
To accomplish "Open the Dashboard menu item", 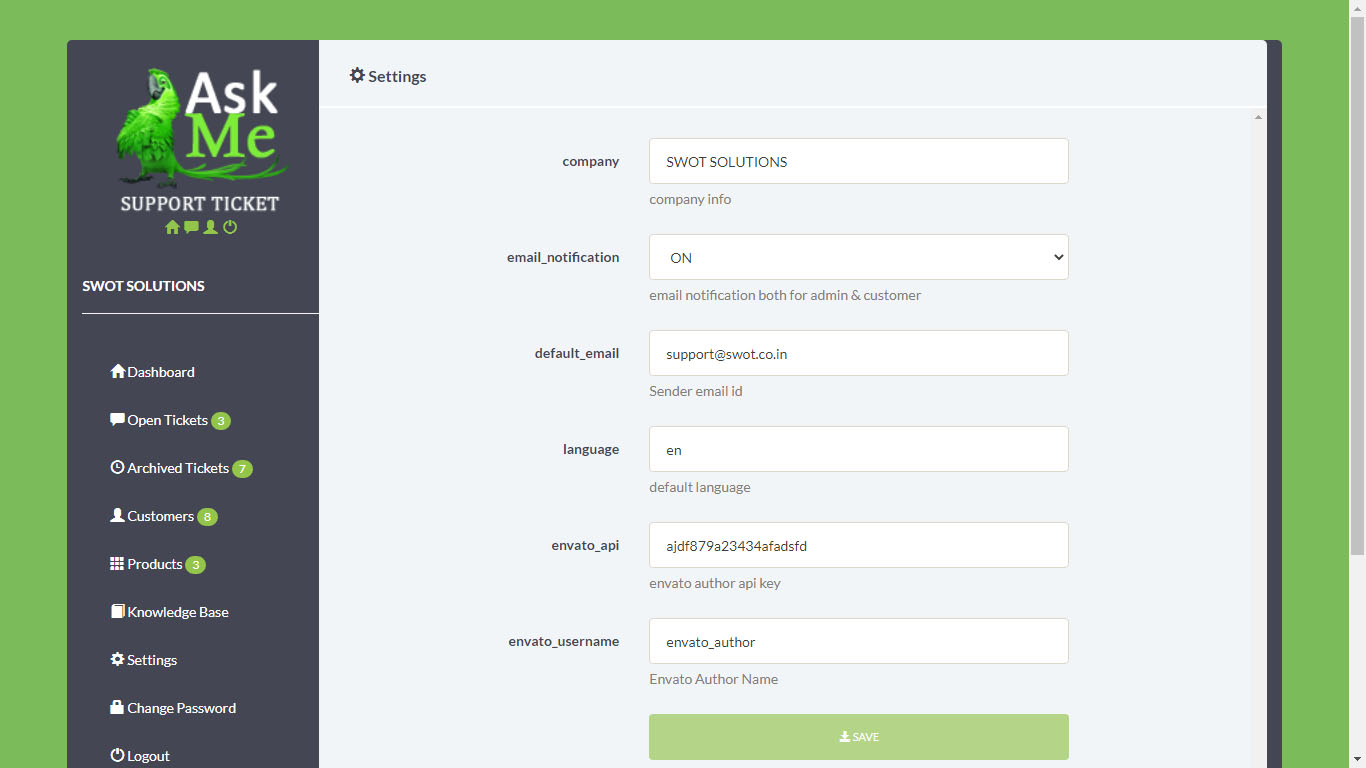I will pyautogui.click(x=153, y=372).
